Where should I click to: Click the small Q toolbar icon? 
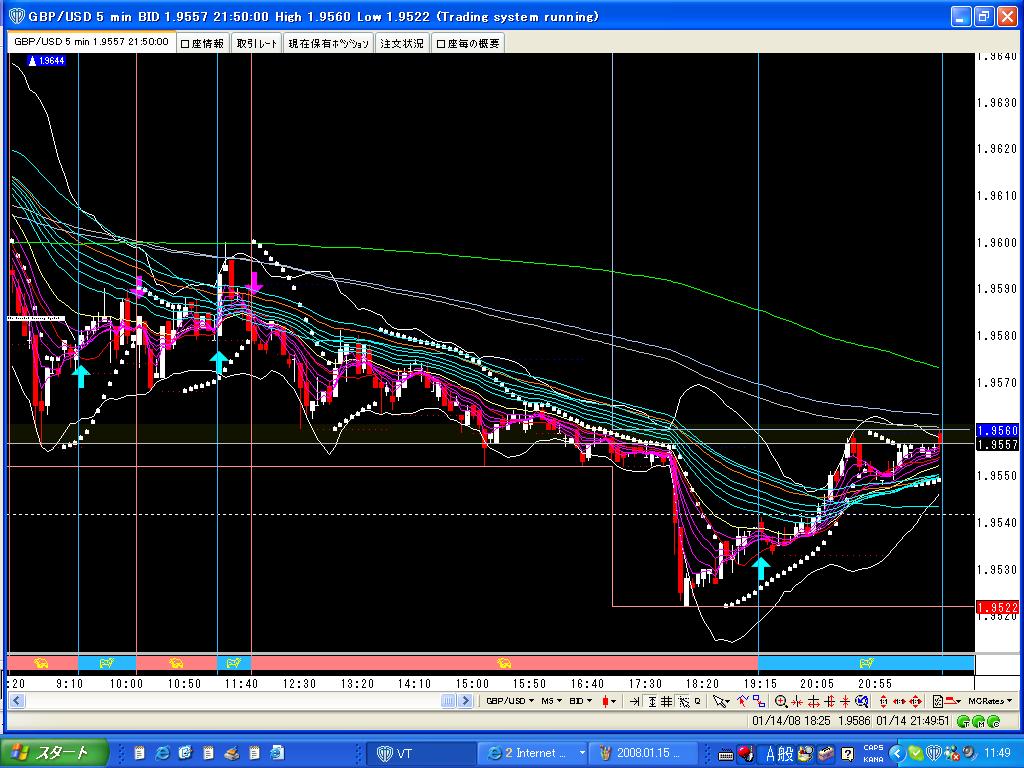click(x=697, y=701)
